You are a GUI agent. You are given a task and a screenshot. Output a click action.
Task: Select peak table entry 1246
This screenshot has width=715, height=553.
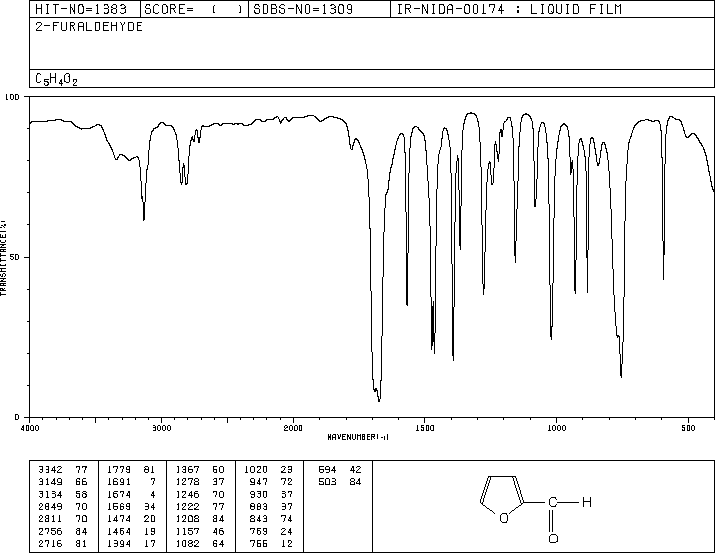tap(188, 494)
